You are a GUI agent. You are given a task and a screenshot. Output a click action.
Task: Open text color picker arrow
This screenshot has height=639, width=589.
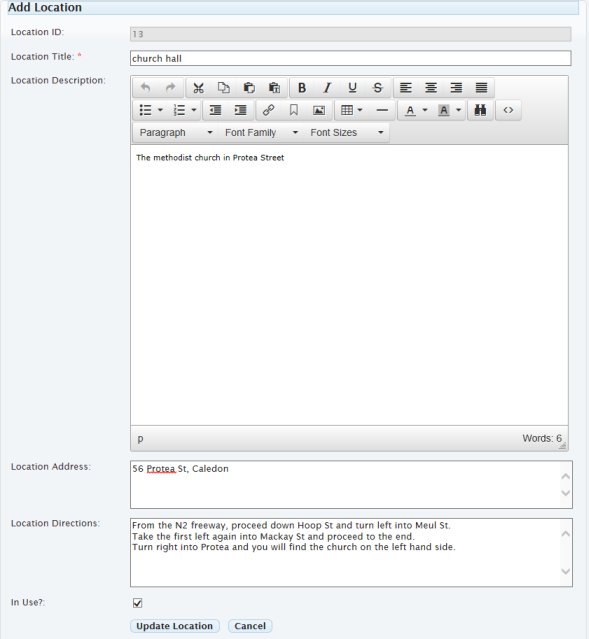coord(425,110)
